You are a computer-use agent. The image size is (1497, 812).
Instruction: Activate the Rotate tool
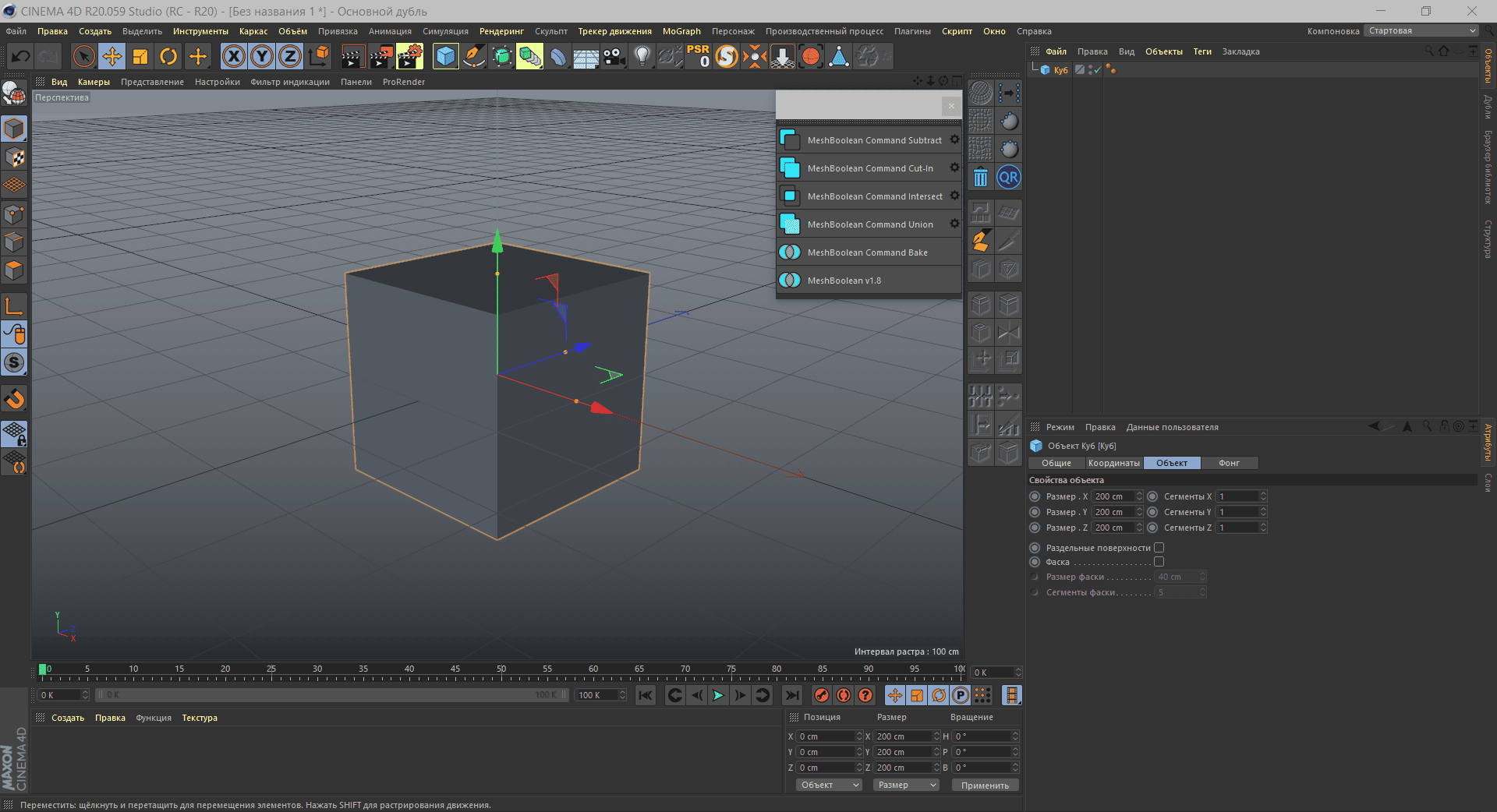click(168, 56)
